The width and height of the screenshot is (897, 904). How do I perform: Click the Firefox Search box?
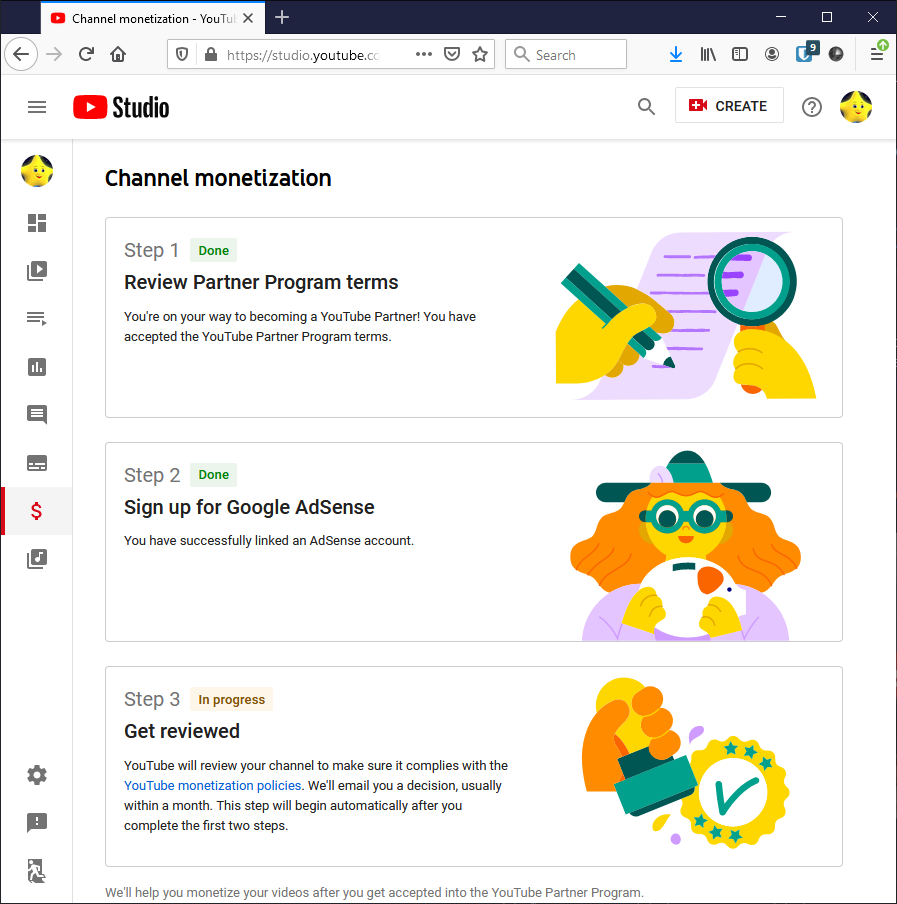click(x=566, y=54)
